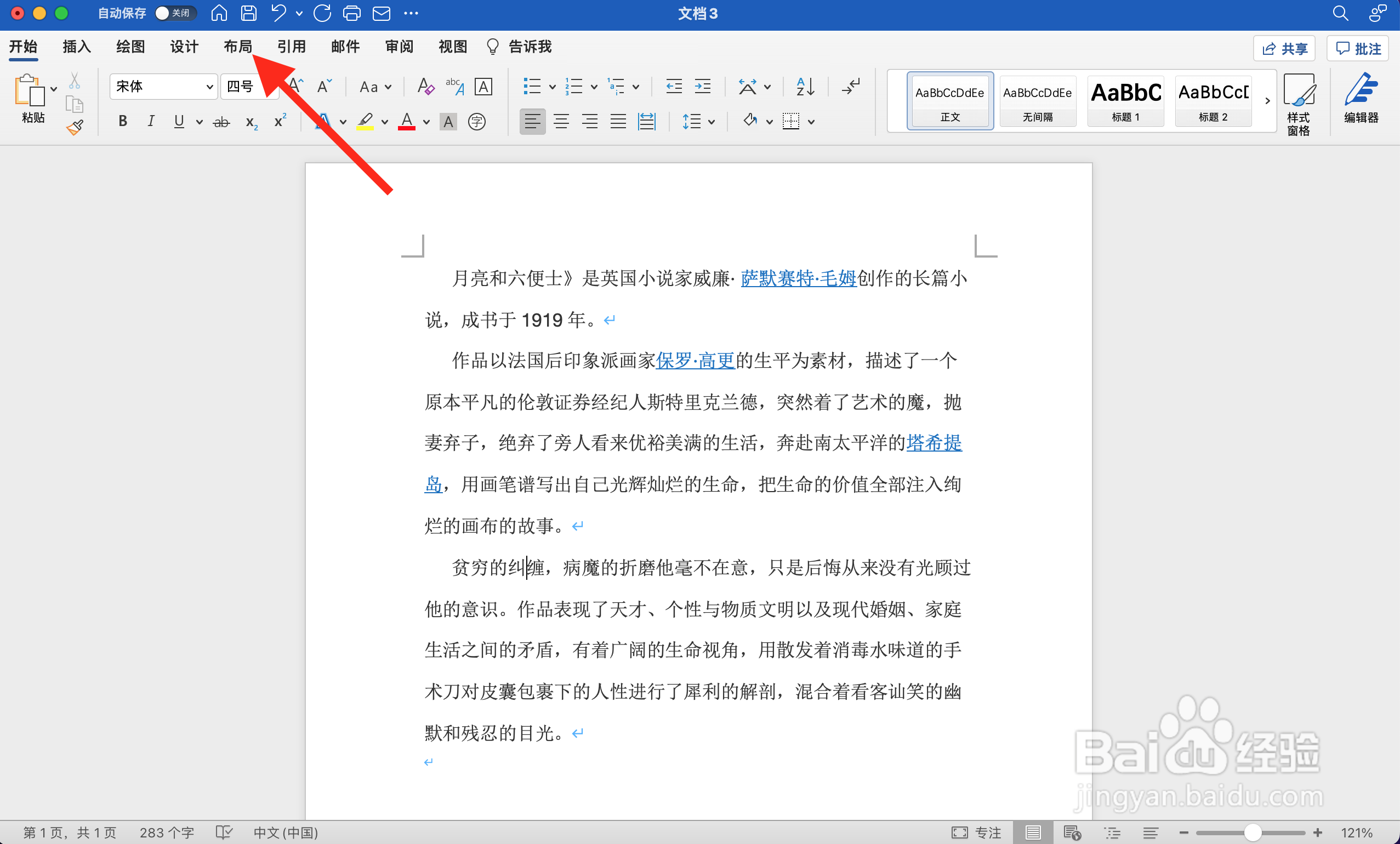This screenshot has height=844, width=1400.
Task: Undo the last action
Action: tap(278, 13)
